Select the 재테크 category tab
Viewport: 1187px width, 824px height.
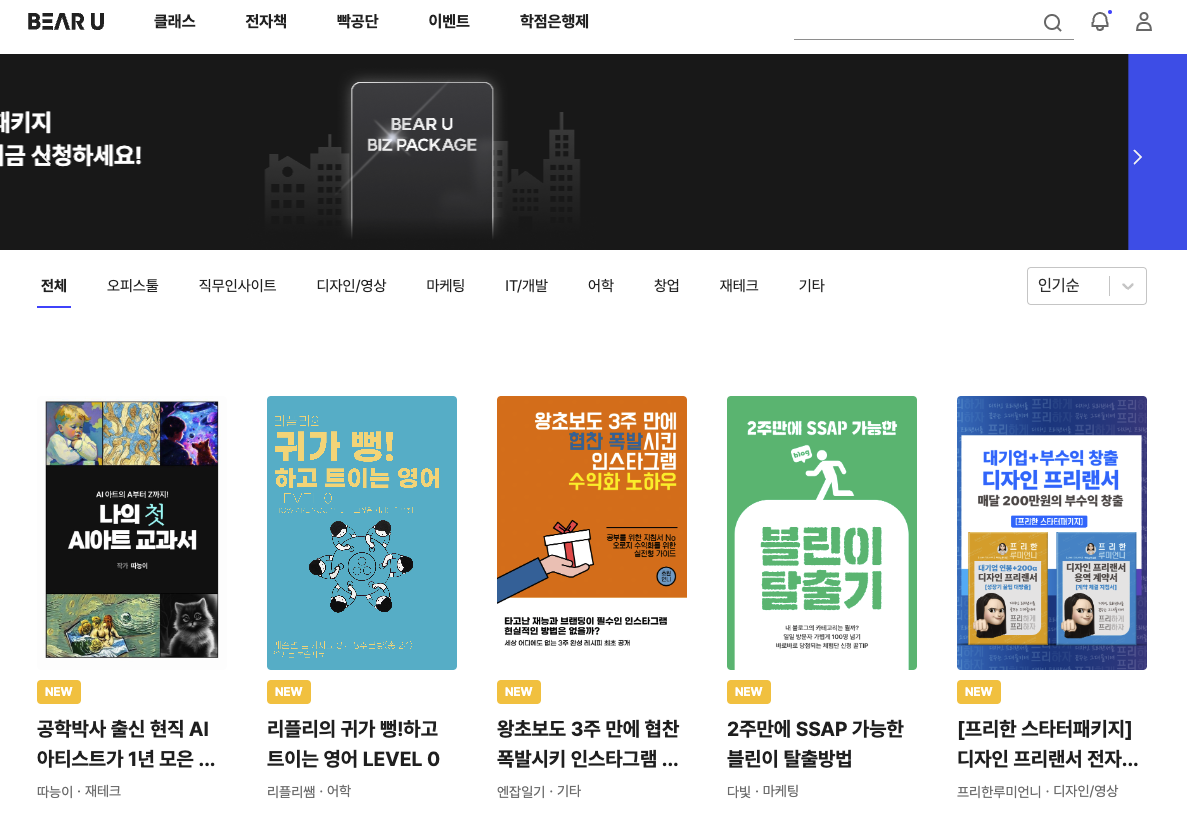click(739, 285)
